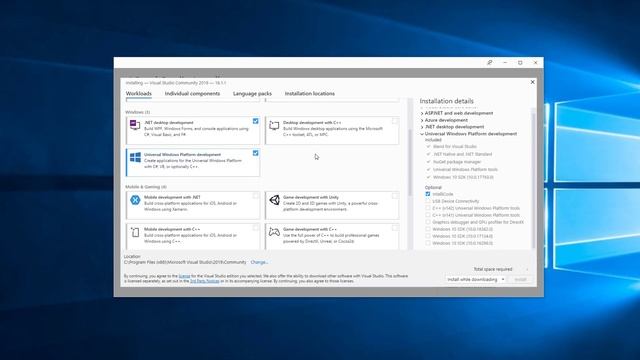Click the '.NET Native and .NET Standard' item
Screen dimensions: 640x360
click(462, 154)
